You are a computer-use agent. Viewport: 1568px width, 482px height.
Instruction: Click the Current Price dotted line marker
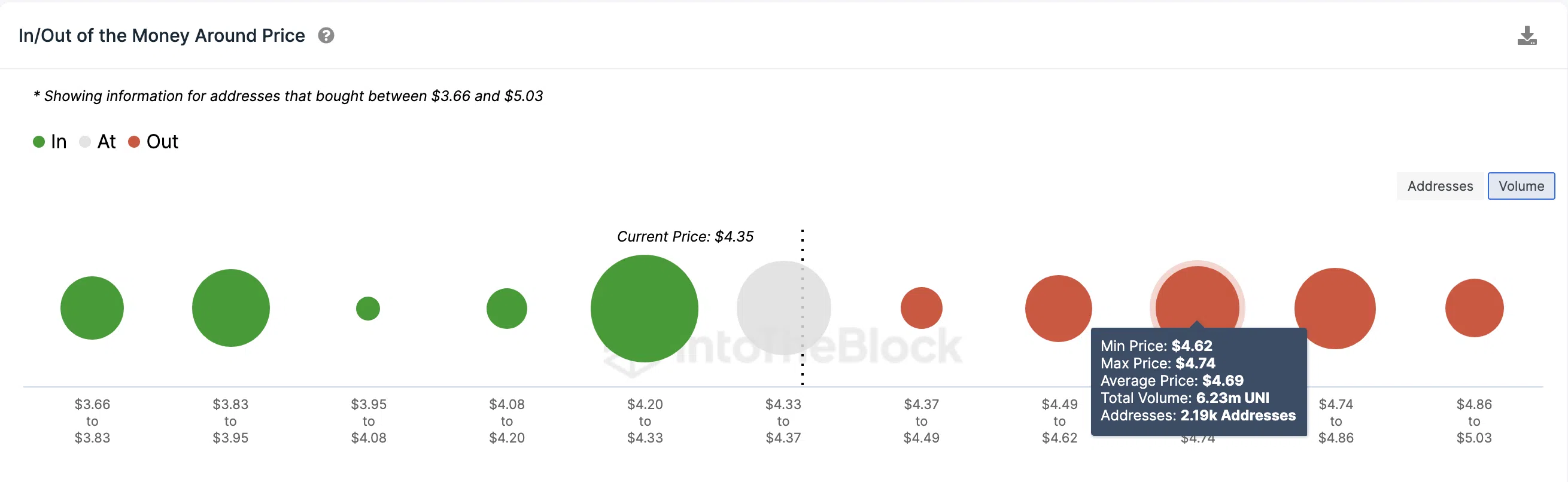(803, 307)
